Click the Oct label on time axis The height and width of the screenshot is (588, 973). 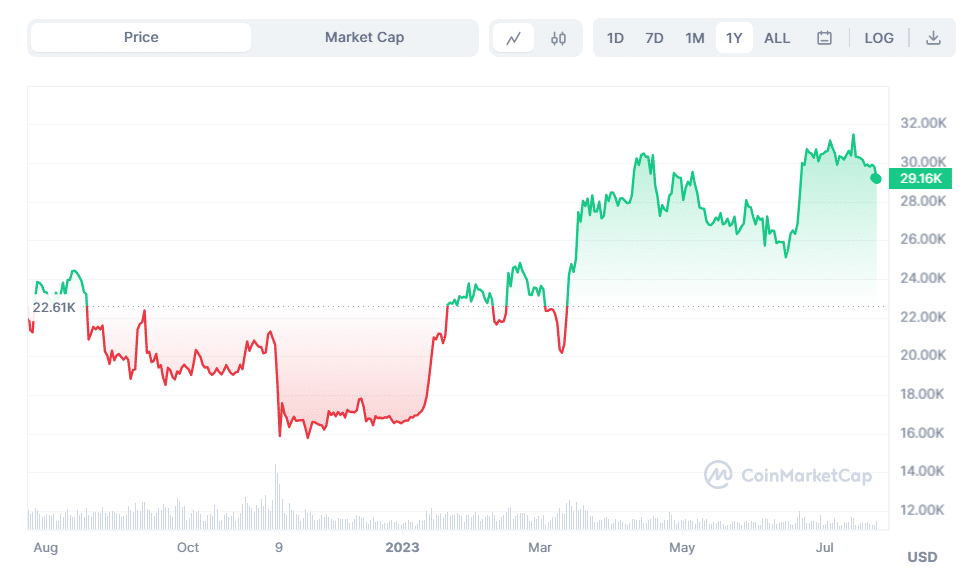pyautogui.click(x=187, y=547)
